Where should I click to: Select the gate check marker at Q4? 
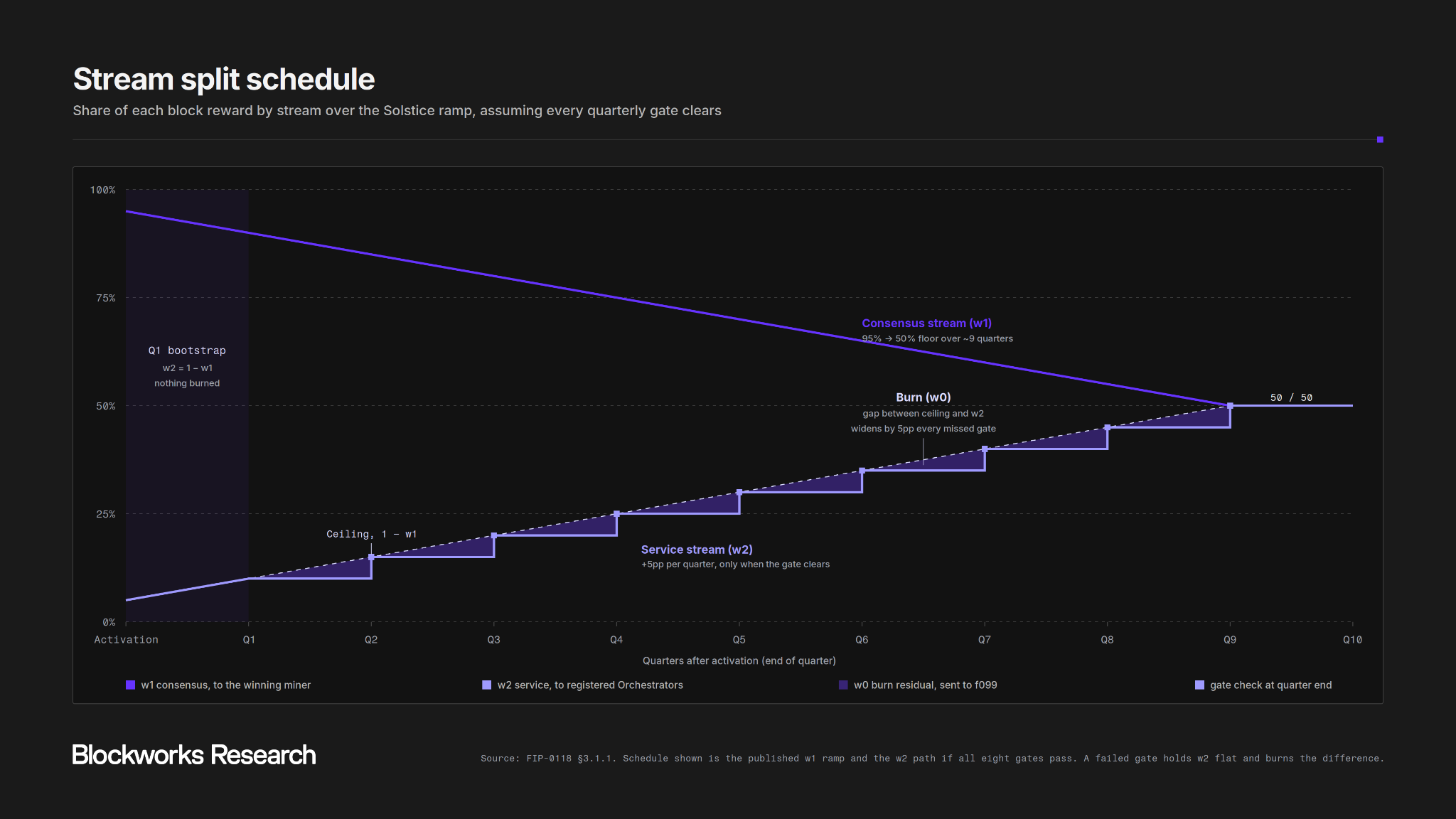coord(616,513)
